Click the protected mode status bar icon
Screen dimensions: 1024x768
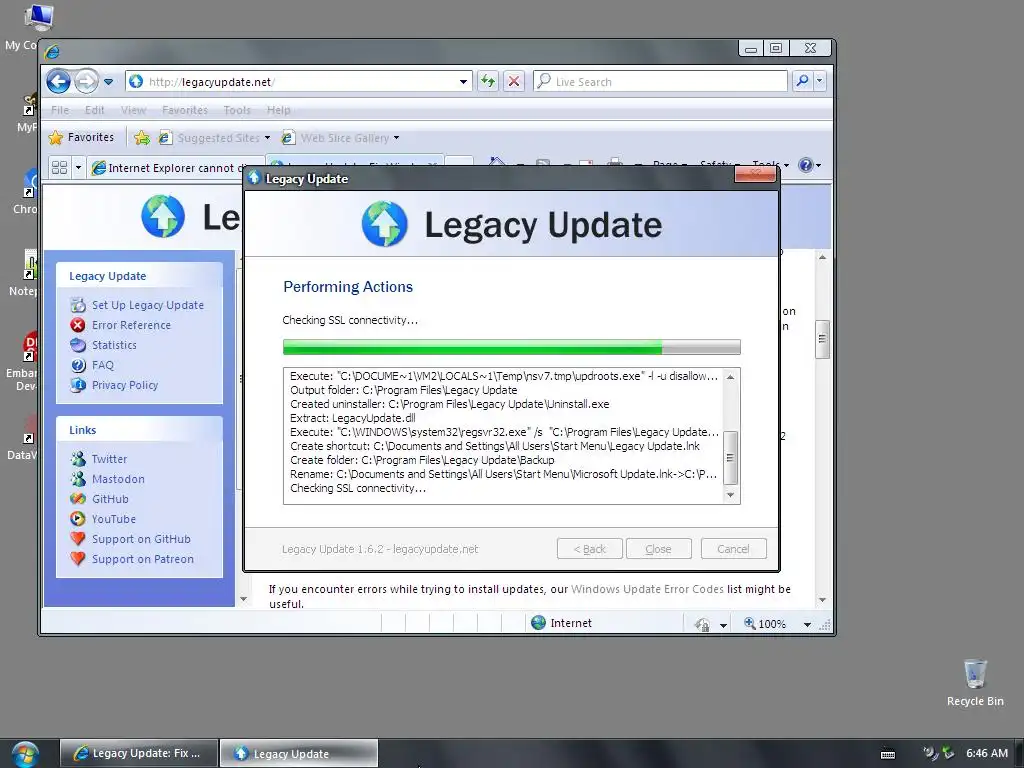703,624
